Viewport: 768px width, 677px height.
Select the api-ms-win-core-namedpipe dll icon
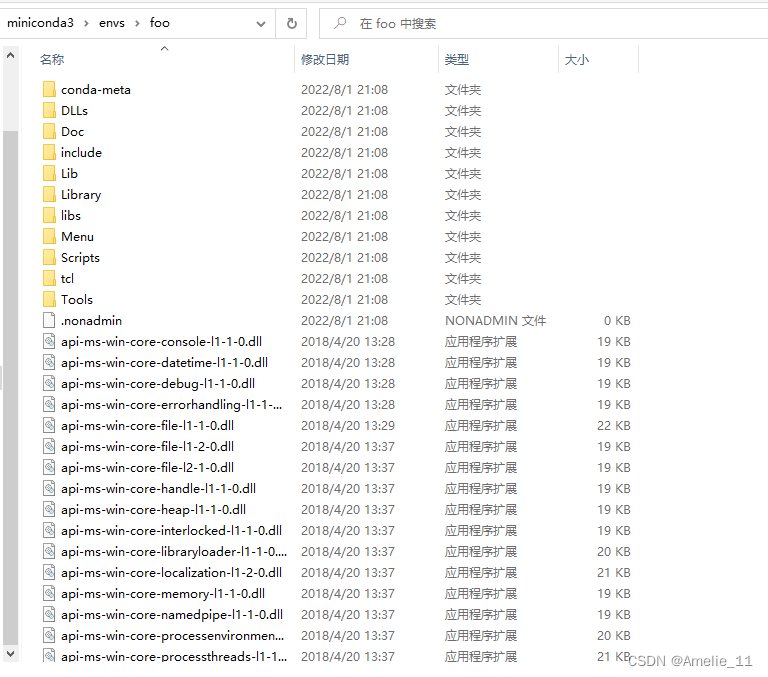click(x=49, y=615)
